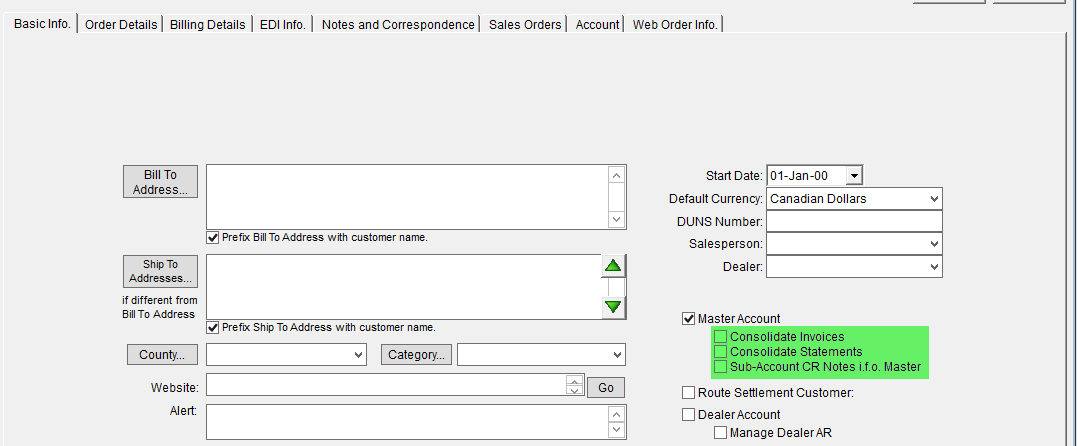
Task: Toggle the Master Account checkbox
Action: click(x=688, y=319)
